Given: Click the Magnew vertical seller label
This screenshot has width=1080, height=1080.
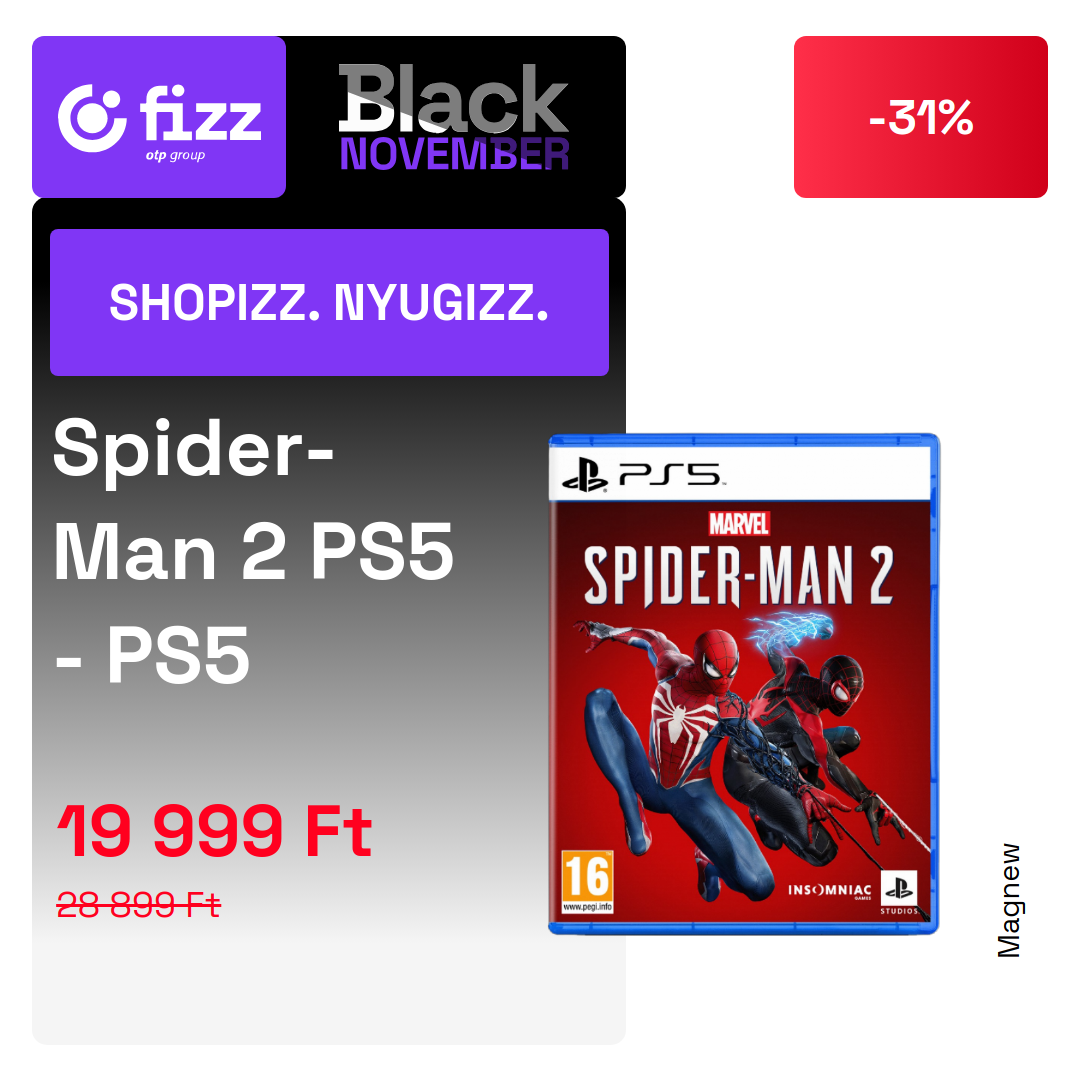Looking at the screenshot, I should 1009,900.
